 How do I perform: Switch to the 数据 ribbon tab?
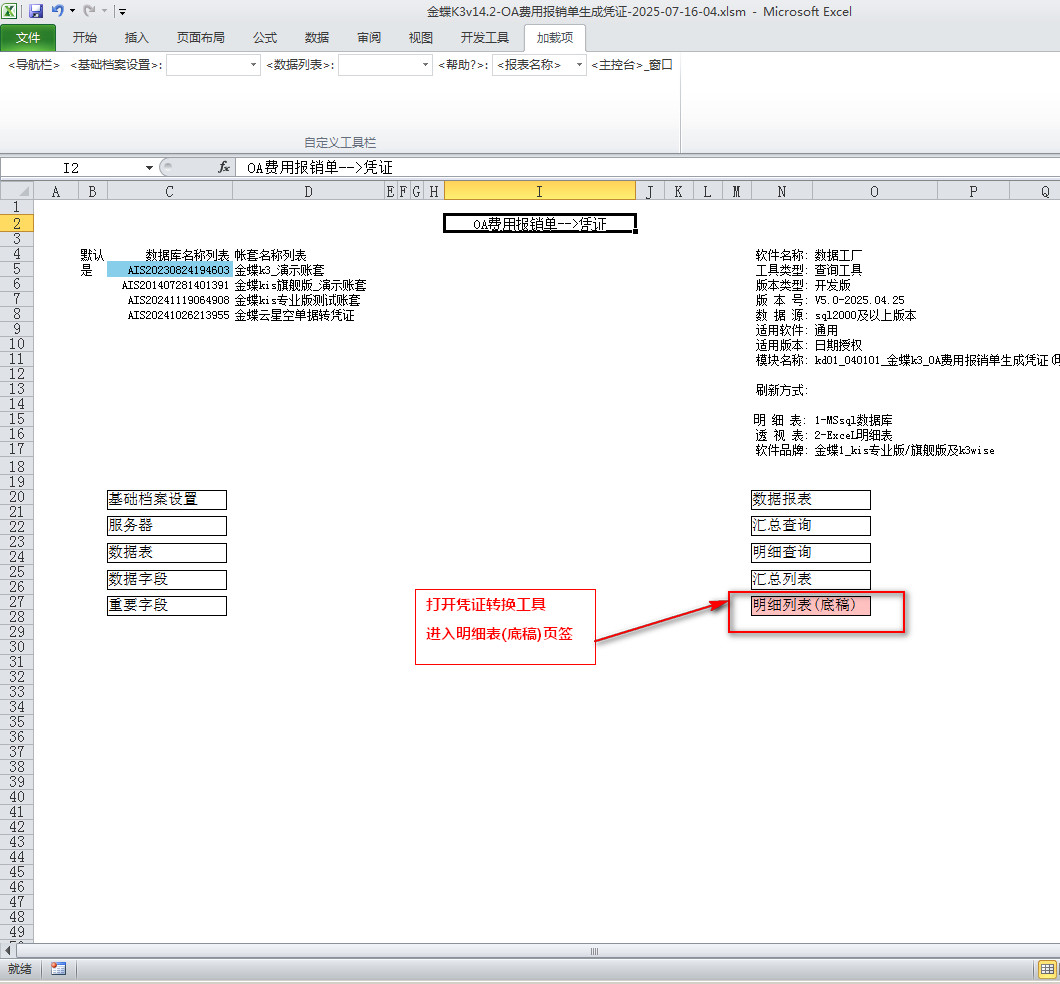click(x=316, y=38)
